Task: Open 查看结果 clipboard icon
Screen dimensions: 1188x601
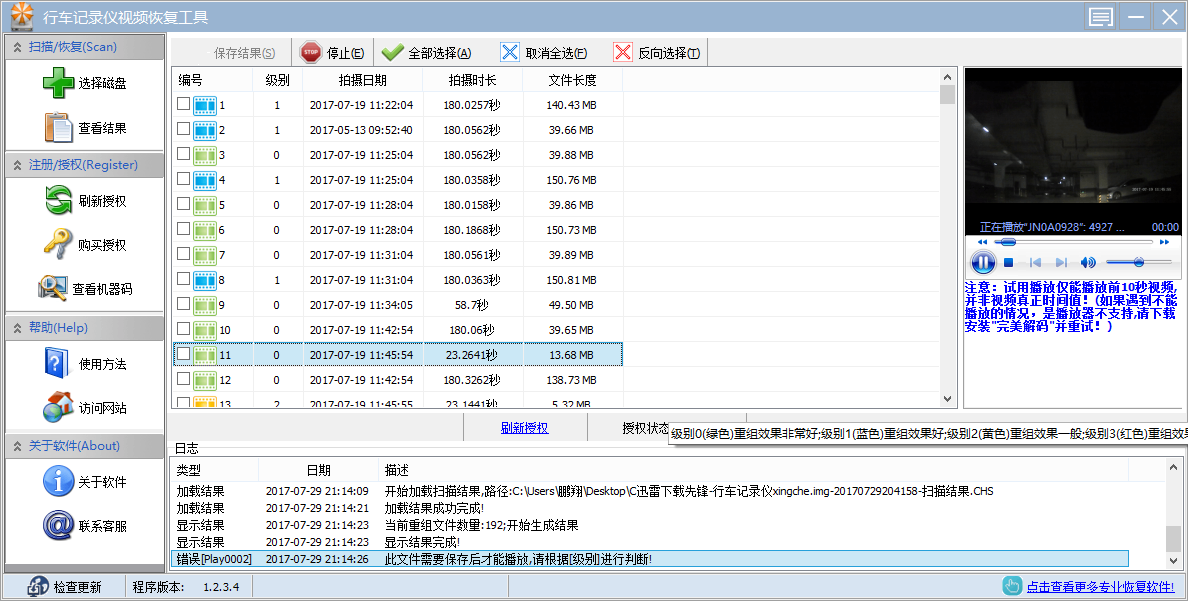Action: pos(58,128)
